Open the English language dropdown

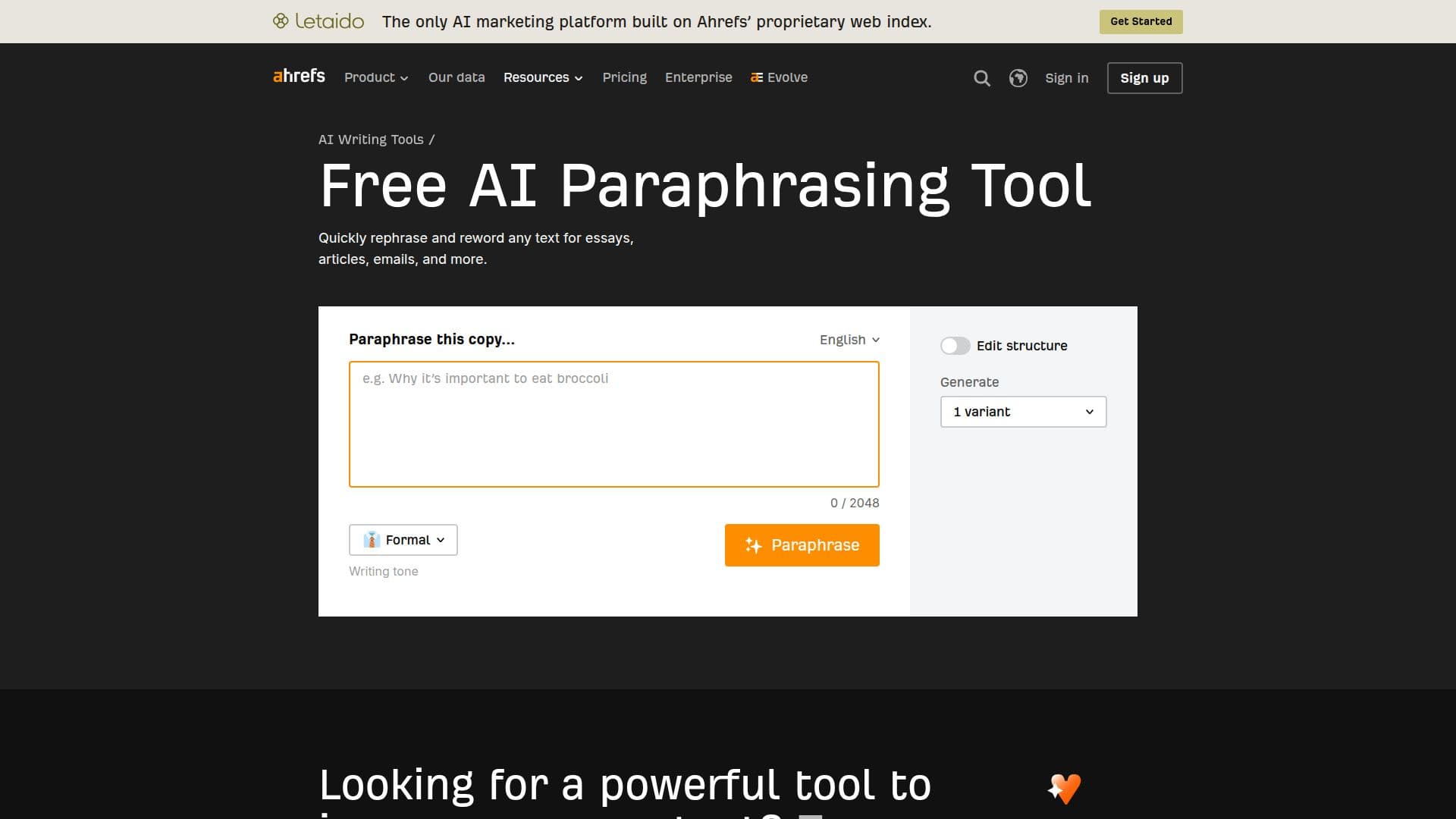pyautogui.click(x=849, y=340)
